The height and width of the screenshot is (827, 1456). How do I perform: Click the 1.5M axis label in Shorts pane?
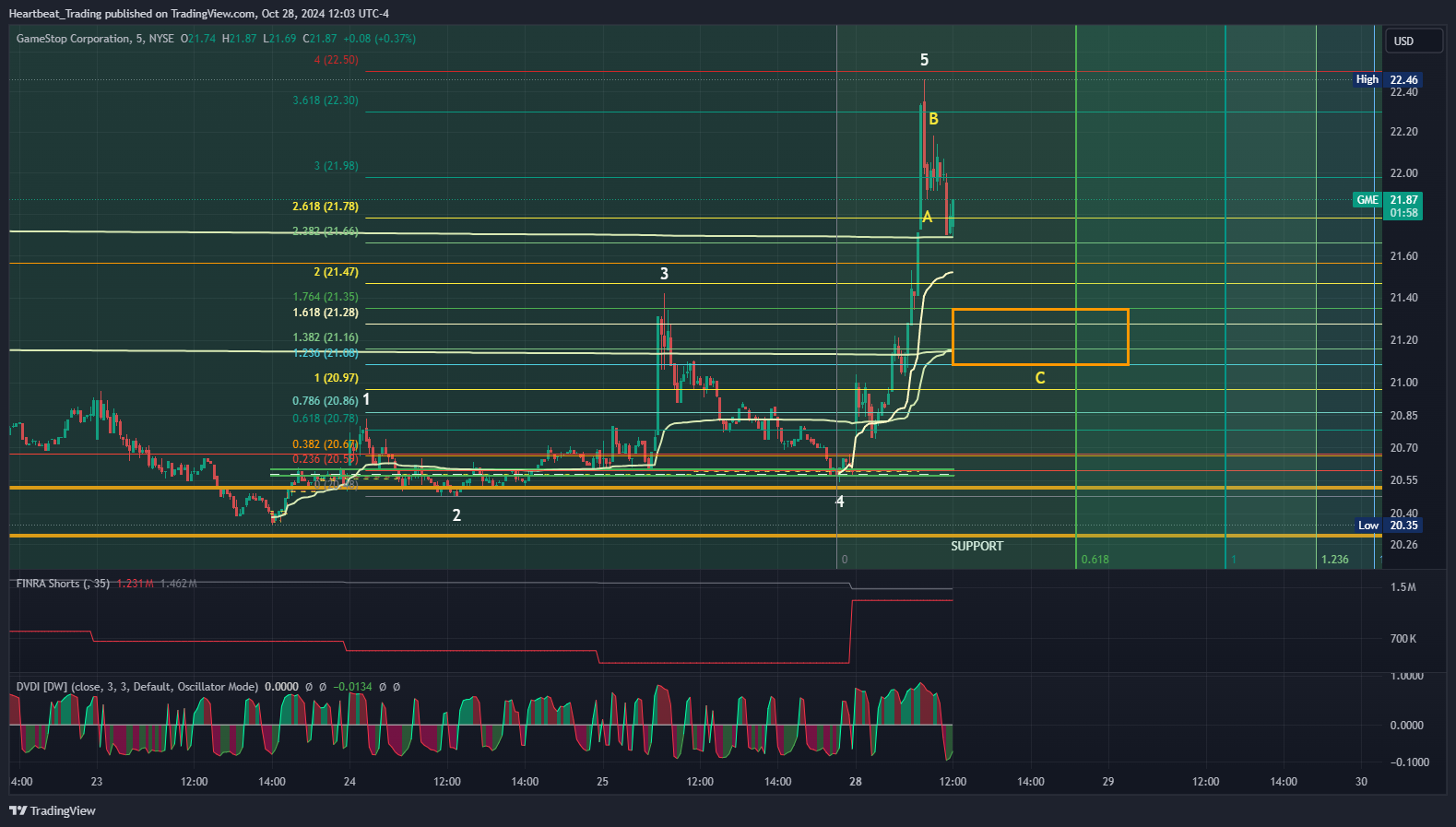(1403, 587)
